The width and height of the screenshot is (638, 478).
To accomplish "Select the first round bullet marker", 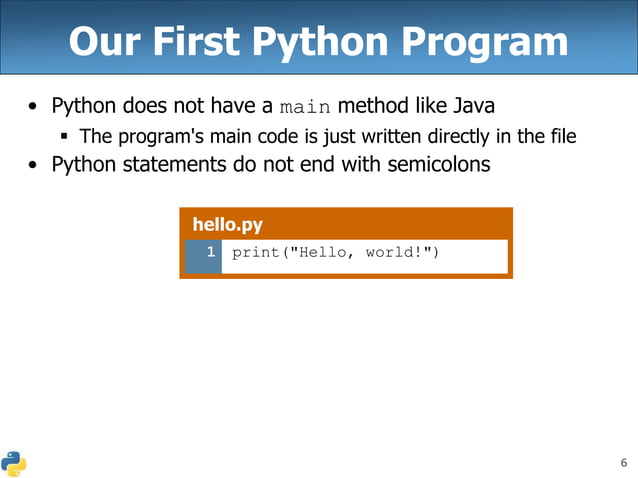I will [x=35, y=108].
